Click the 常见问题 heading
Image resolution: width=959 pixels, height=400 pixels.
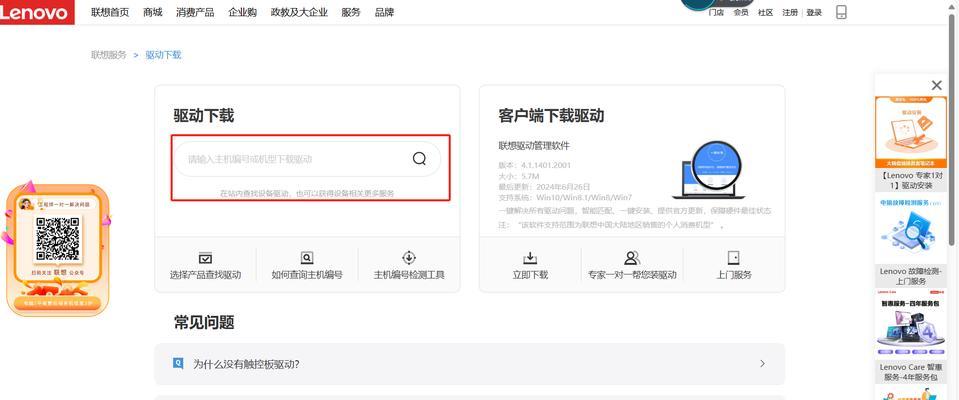point(204,322)
